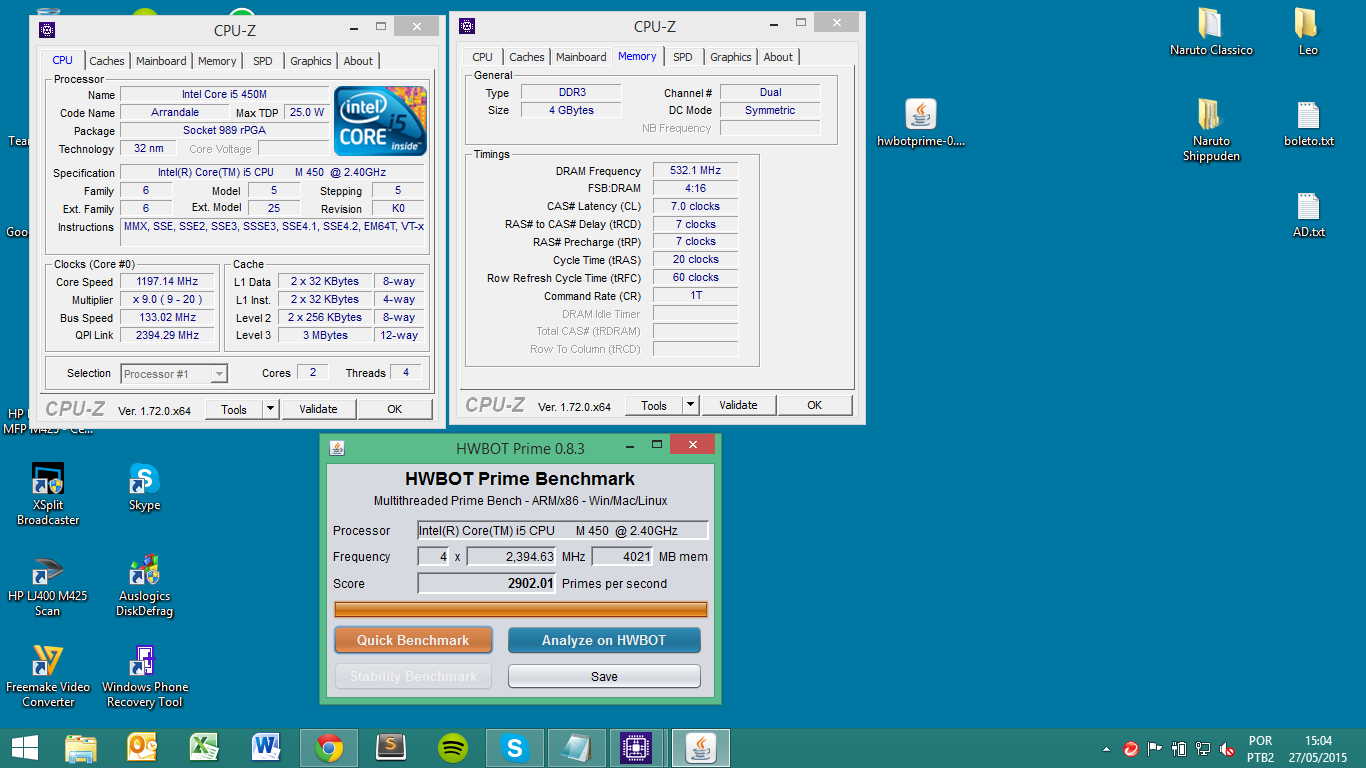Screen dimensions: 1366x768
Task: Show hidden tray icons arrow
Action: (x=1105, y=748)
